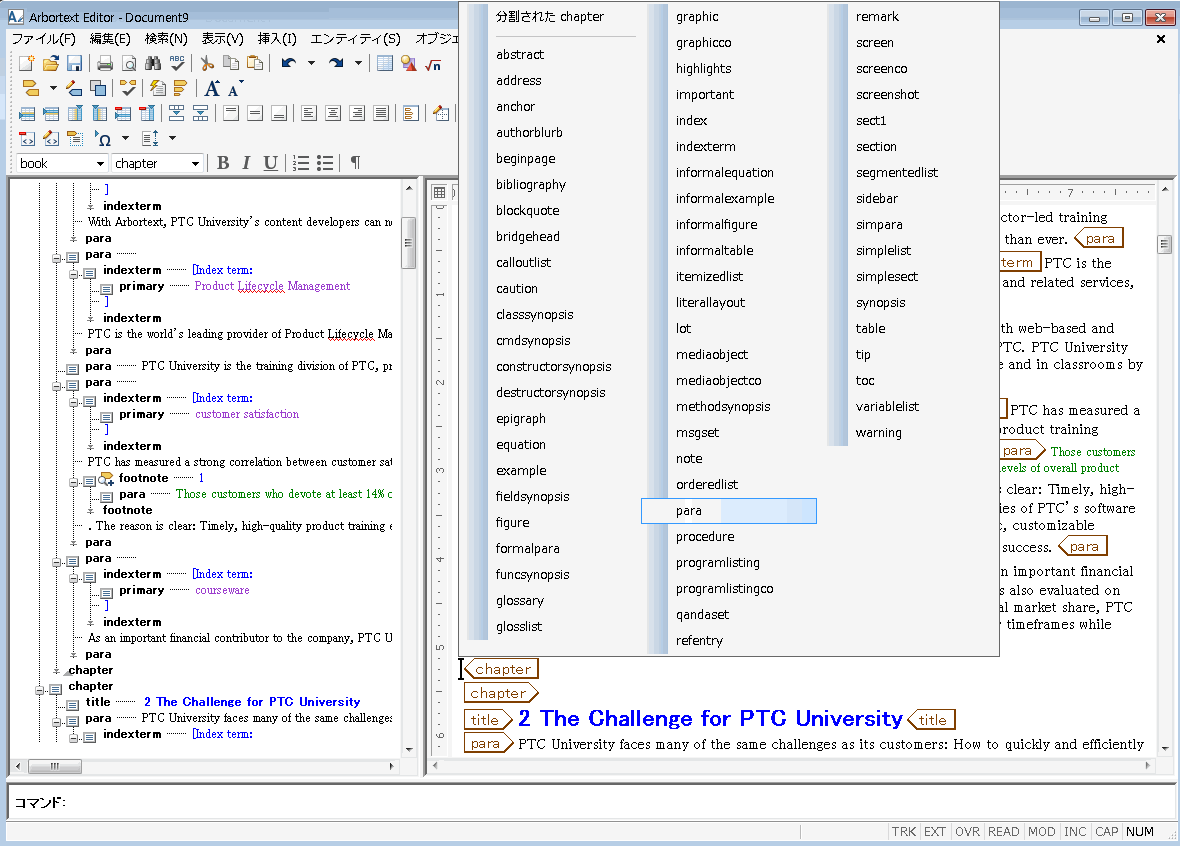Click tree pane horizontal scrollbar thumb
This screenshot has height=846, width=1180.
[55, 766]
